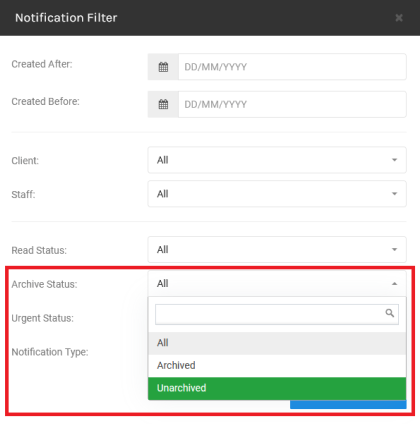Viewport: 420px width, 424px height.
Task: Click the Client dropdown arrow
Action: coord(394,160)
